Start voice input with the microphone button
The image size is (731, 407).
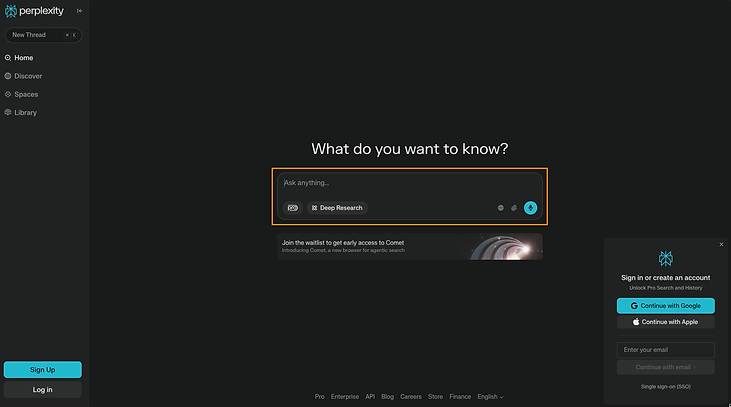pyautogui.click(x=531, y=208)
